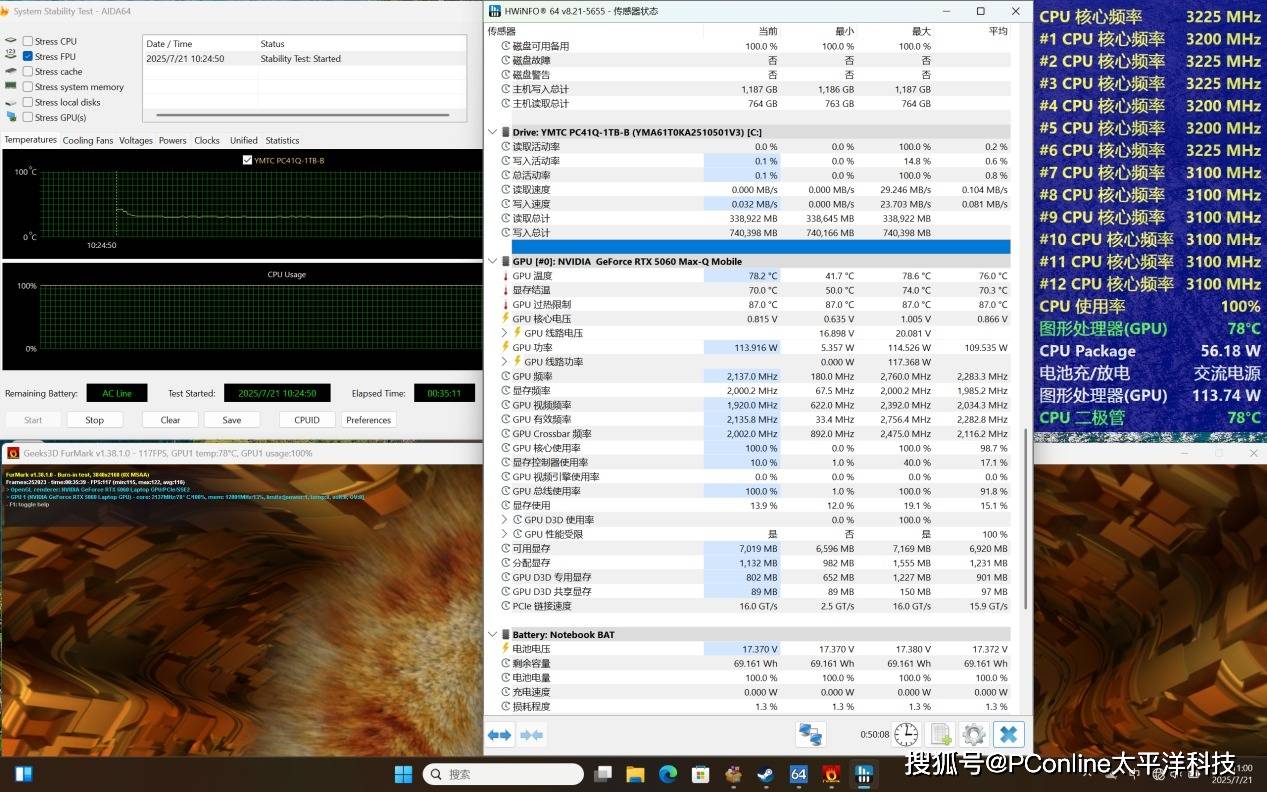This screenshot has height=792, width=1267.
Task: Enable the Stress GPU(s) checkbox
Action: point(28,118)
